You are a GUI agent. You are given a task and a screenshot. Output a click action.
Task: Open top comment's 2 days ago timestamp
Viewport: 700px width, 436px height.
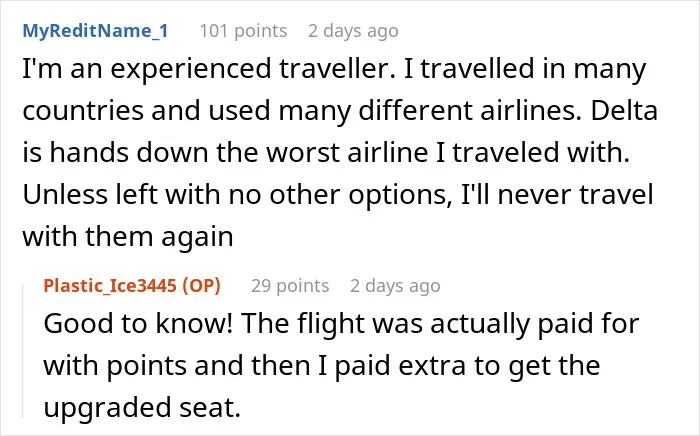click(x=353, y=31)
